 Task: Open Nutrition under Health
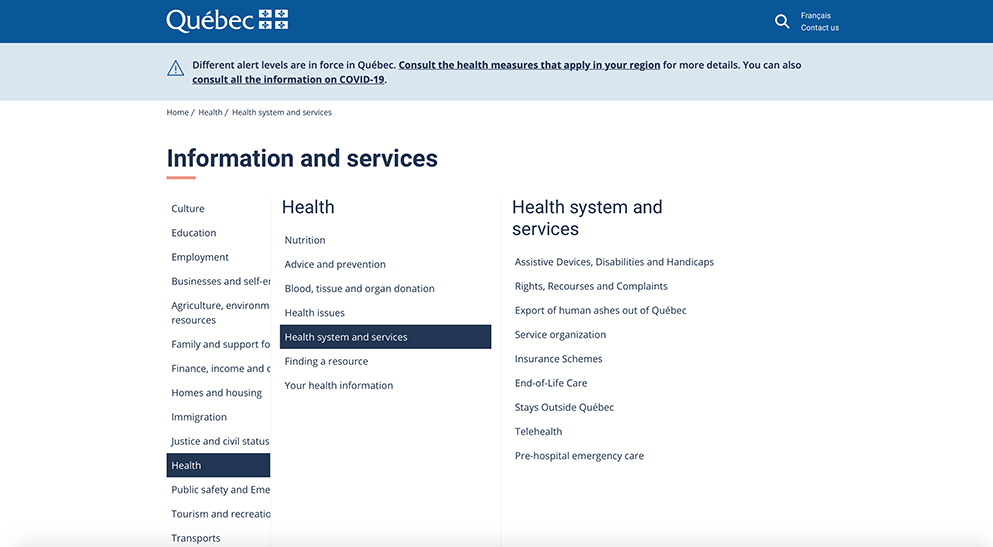(305, 240)
